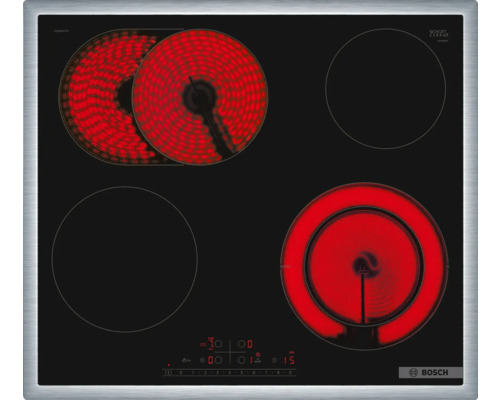This screenshot has height=400, width=500.
Task: Select the front-left cooking zone selector circle
Action: pyautogui.click(x=218, y=360)
